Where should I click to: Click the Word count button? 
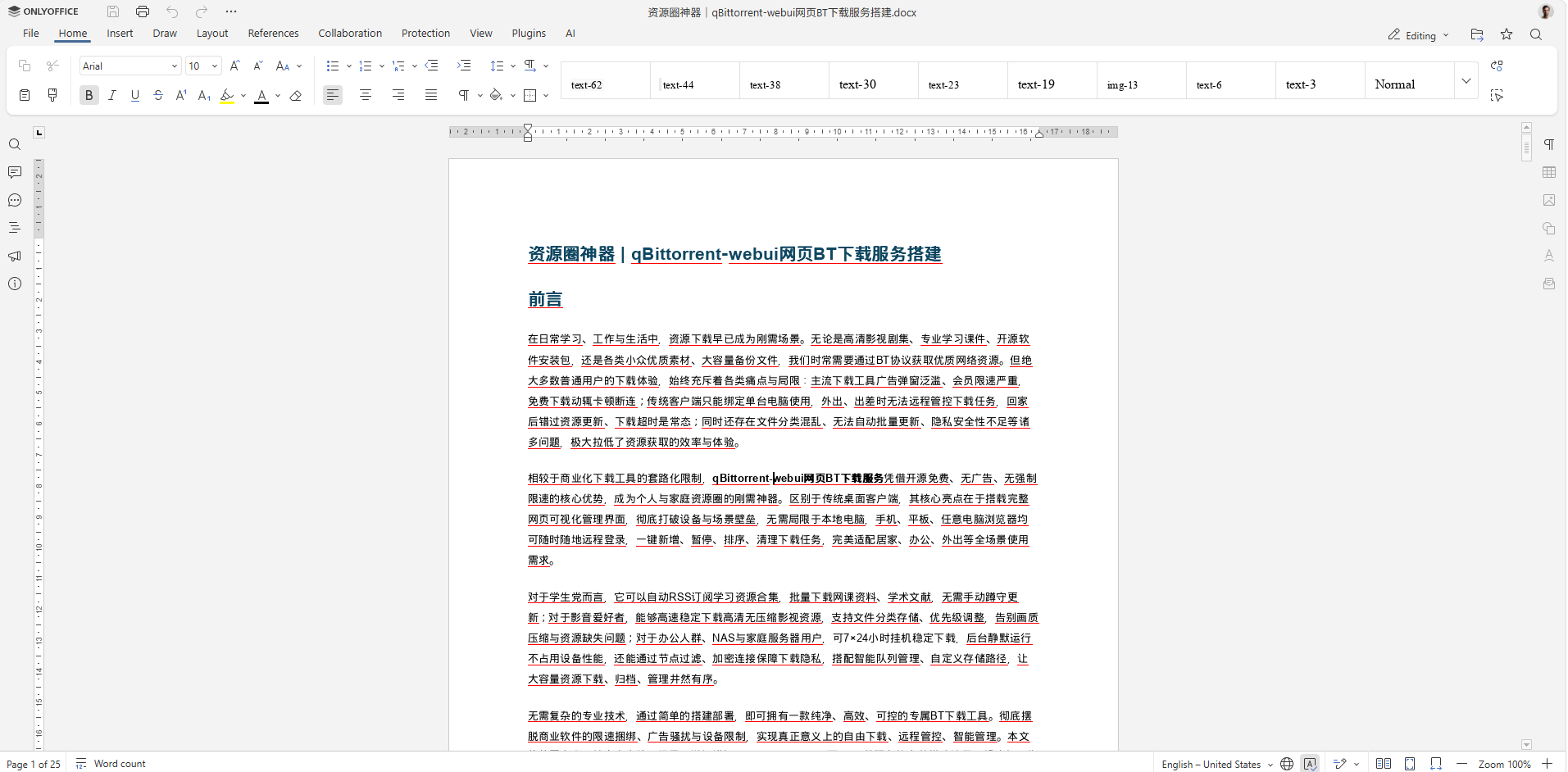pyautogui.click(x=111, y=764)
